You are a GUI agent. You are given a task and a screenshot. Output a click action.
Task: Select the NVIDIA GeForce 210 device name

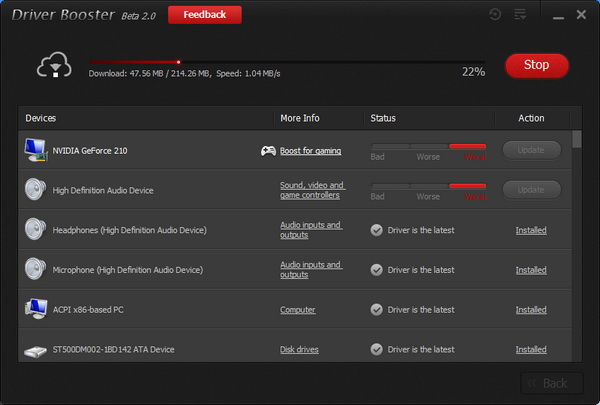(x=90, y=151)
